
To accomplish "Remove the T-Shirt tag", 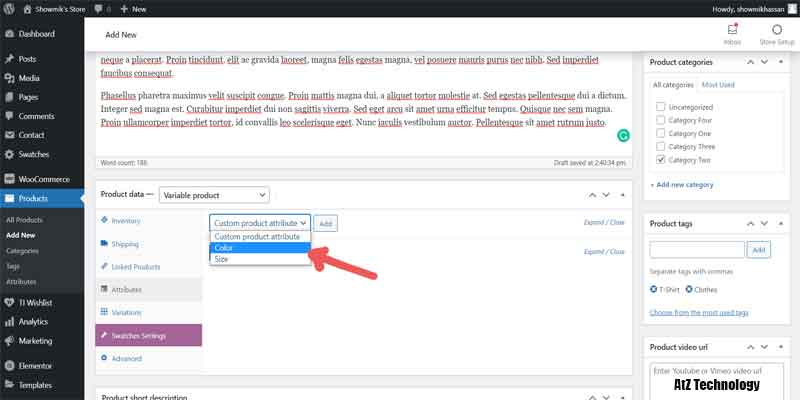I will 654,290.
